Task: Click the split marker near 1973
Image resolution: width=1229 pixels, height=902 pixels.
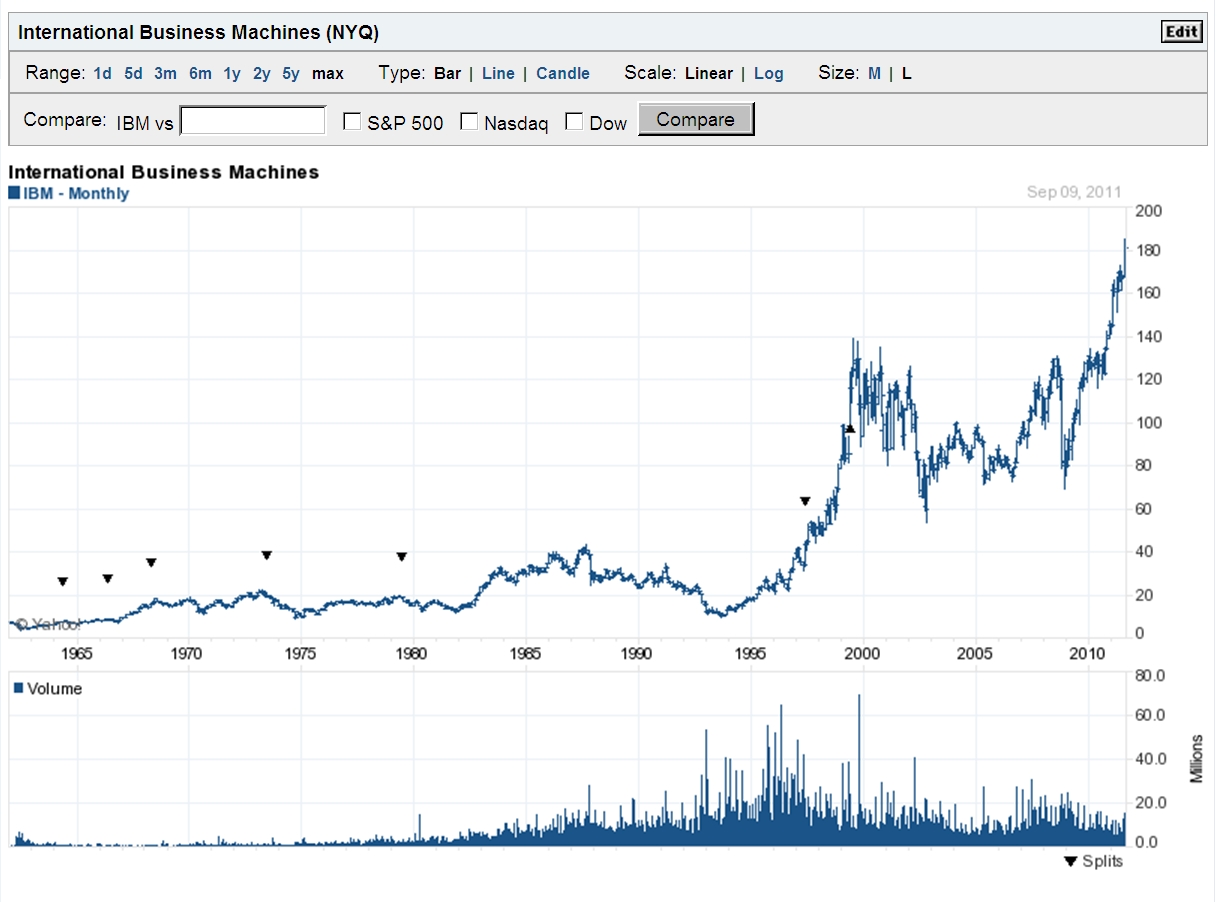Action: [267, 555]
